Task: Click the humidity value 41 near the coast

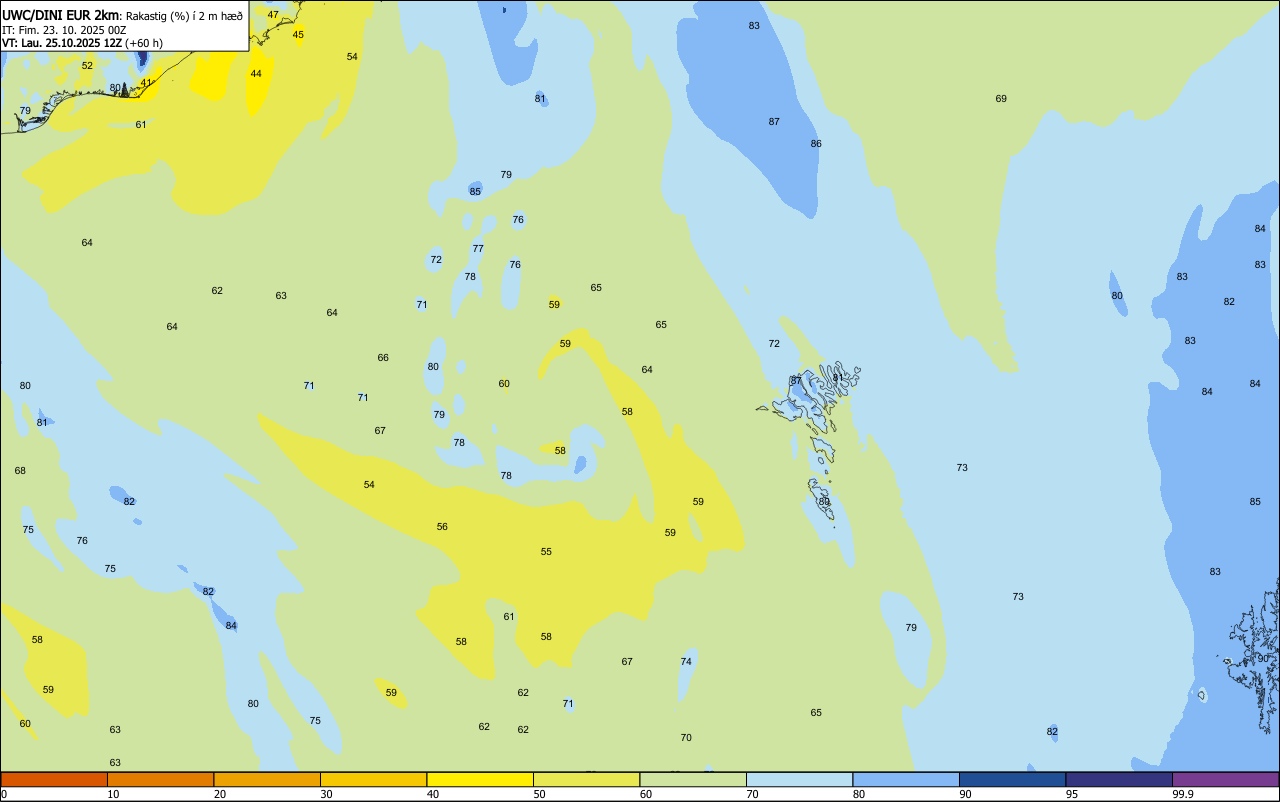Action: (x=146, y=83)
